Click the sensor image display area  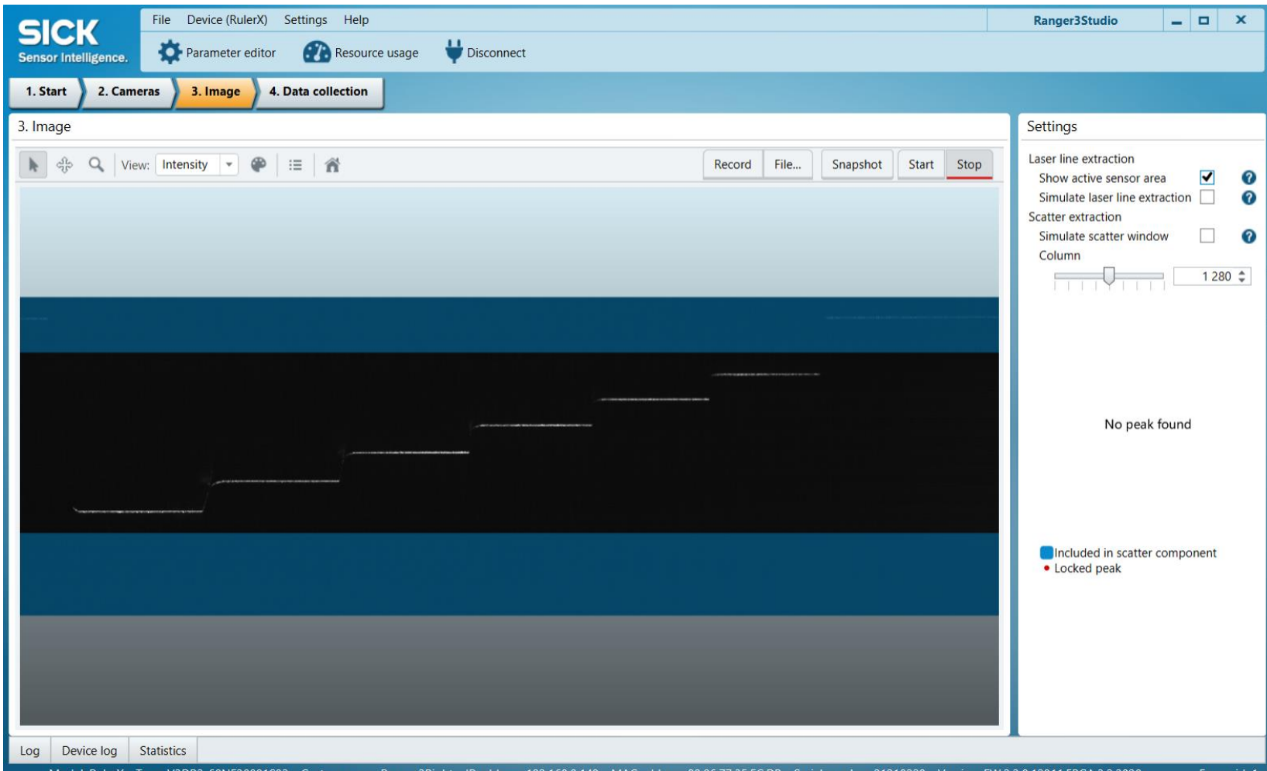(509, 455)
